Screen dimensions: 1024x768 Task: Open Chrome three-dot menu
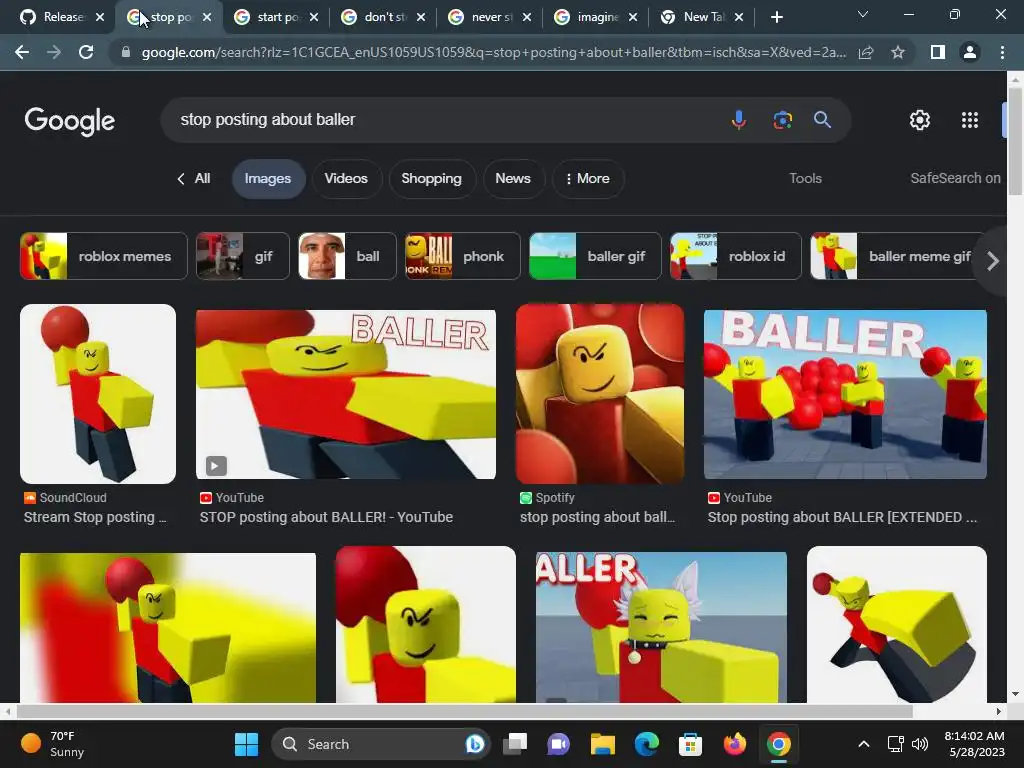[x=1002, y=52]
